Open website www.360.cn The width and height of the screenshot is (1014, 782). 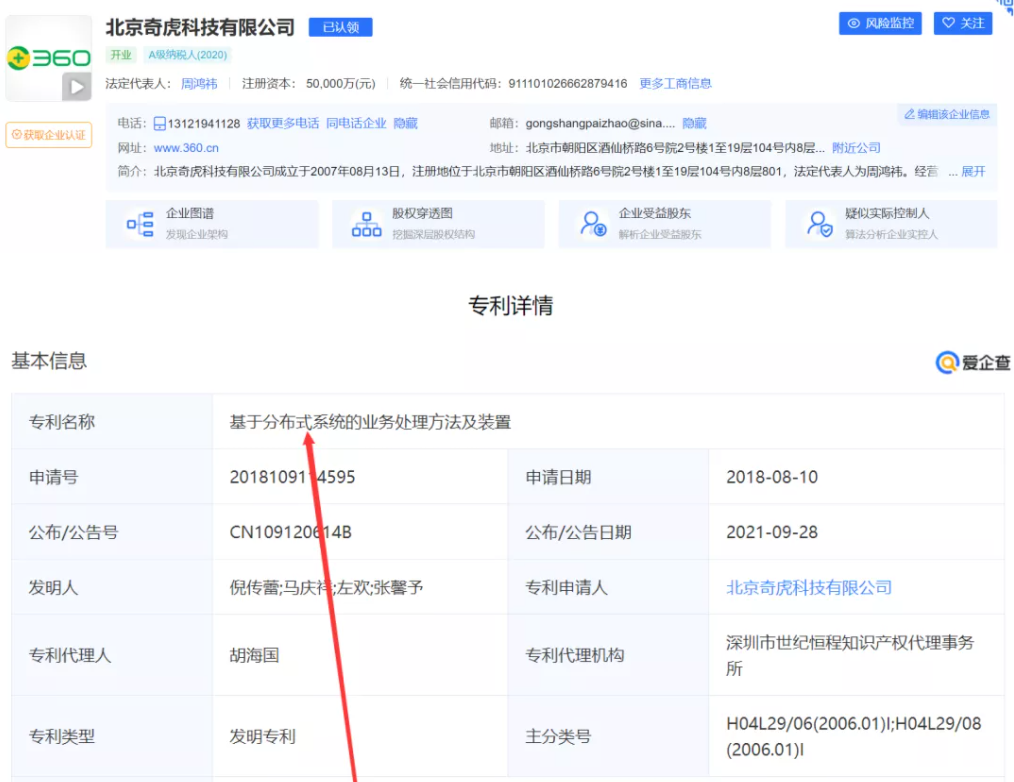(186, 148)
